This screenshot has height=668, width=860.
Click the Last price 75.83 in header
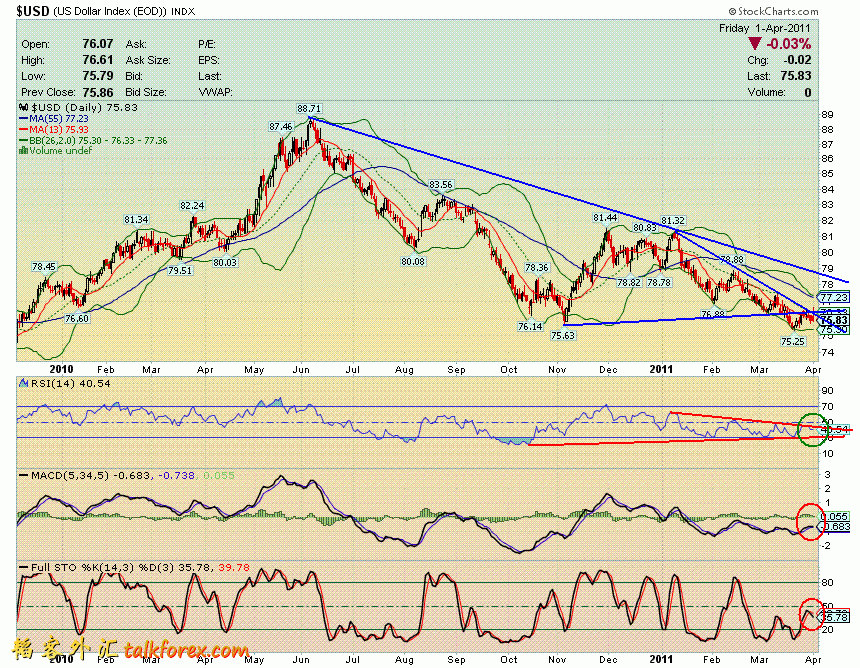796,76
